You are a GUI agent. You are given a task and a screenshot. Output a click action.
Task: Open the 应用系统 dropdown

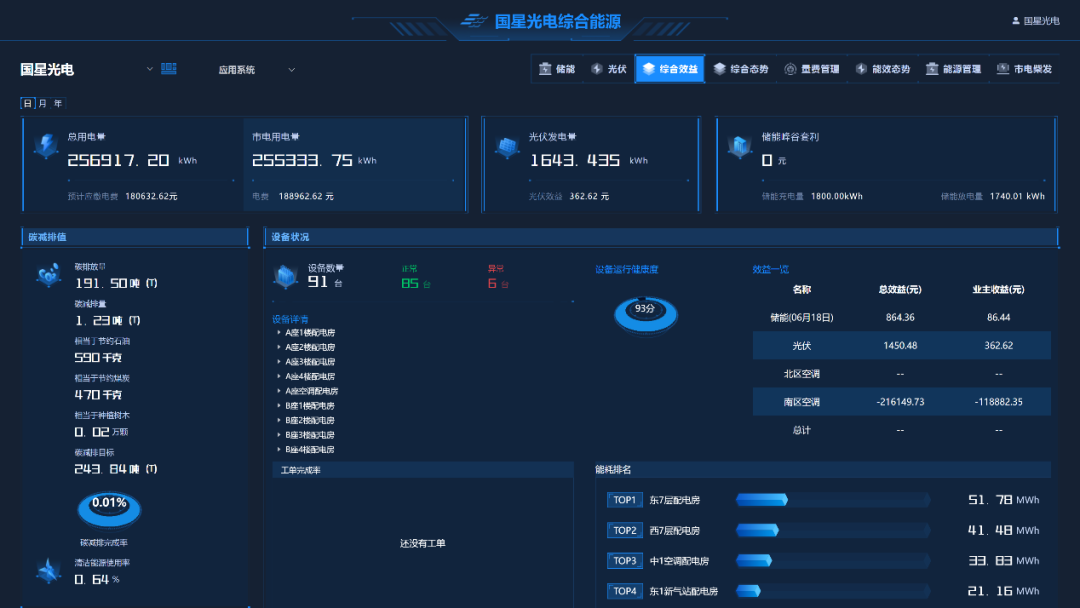pyautogui.click(x=291, y=70)
